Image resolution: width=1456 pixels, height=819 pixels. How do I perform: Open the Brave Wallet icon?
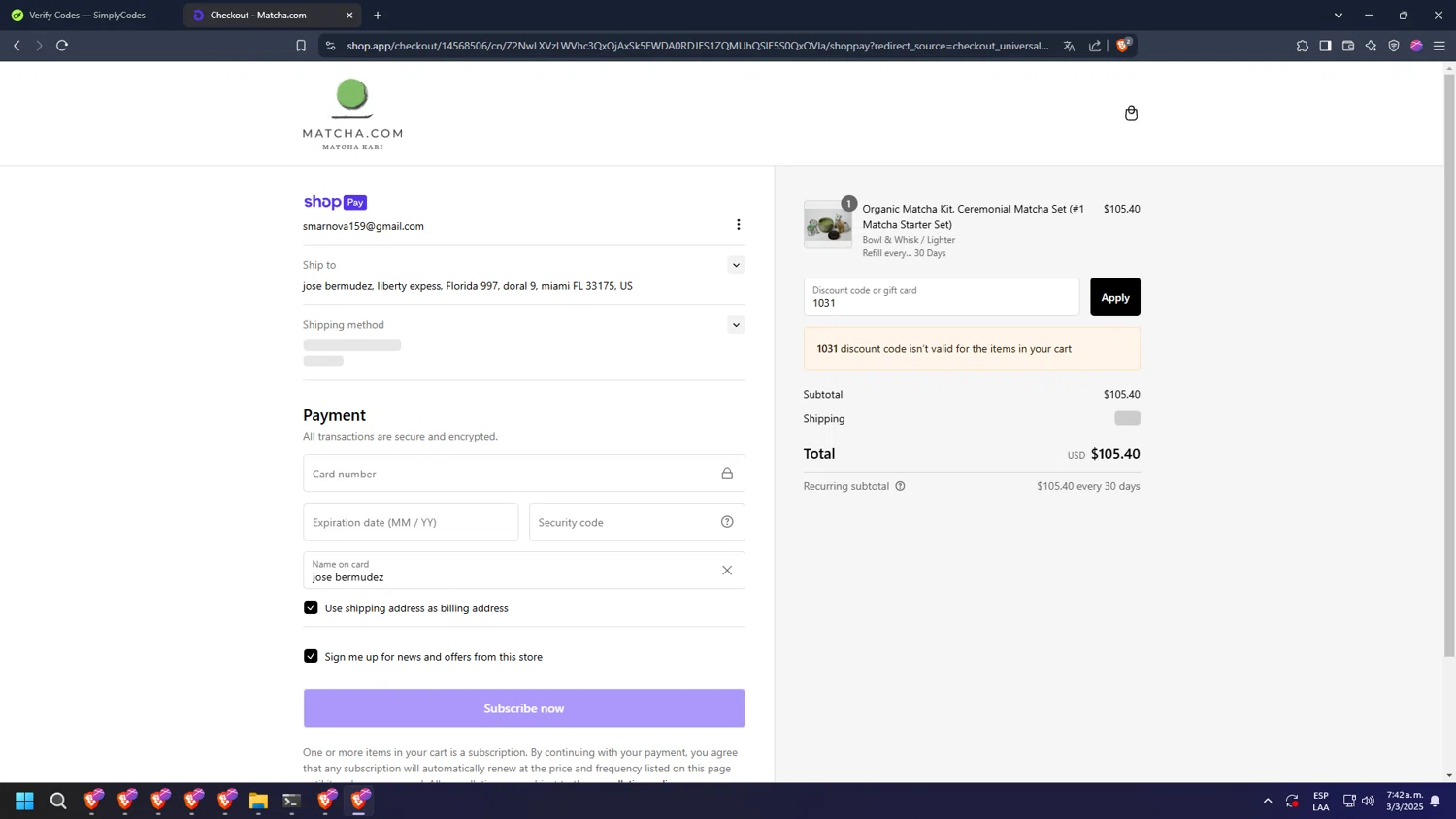(x=1348, y=46)
